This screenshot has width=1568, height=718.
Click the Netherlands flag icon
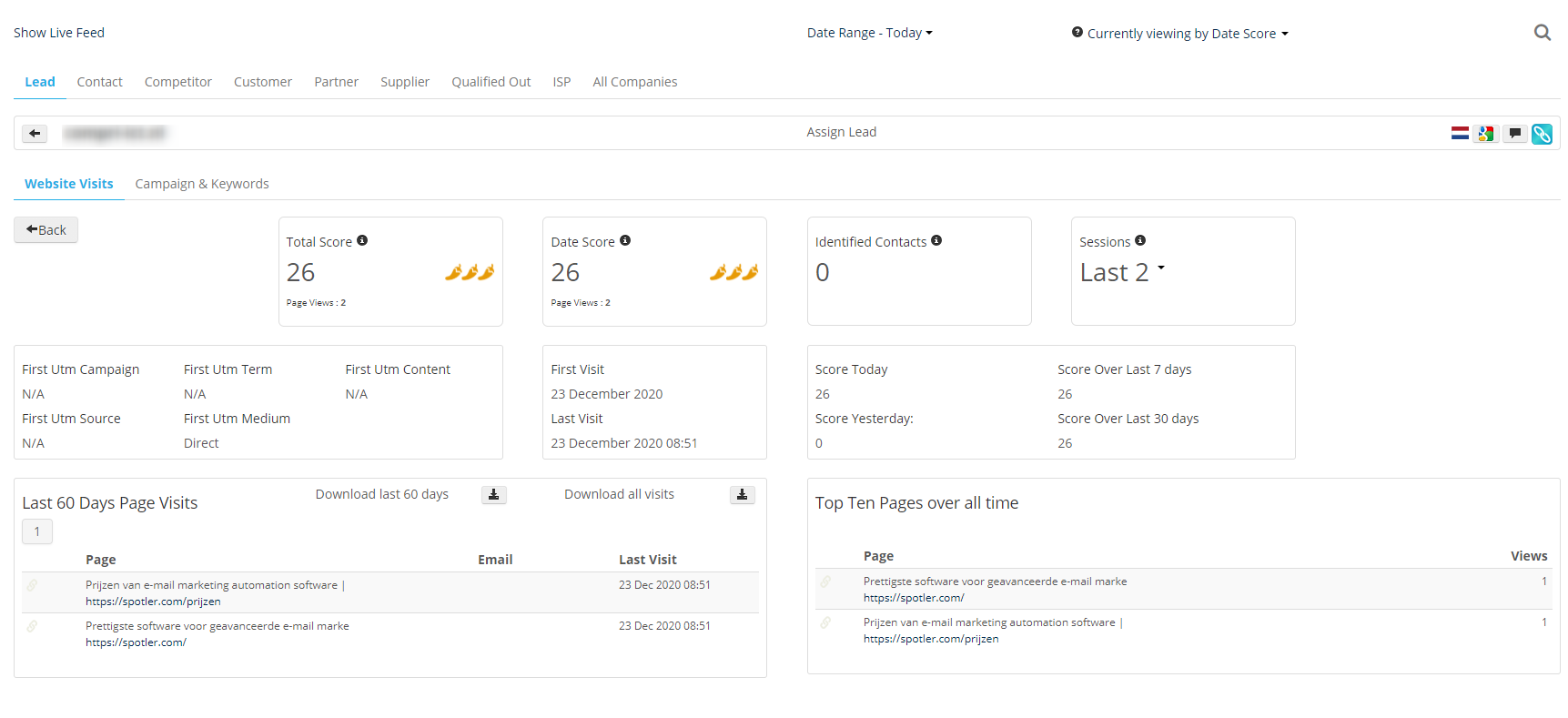[x=1460, y=134]
